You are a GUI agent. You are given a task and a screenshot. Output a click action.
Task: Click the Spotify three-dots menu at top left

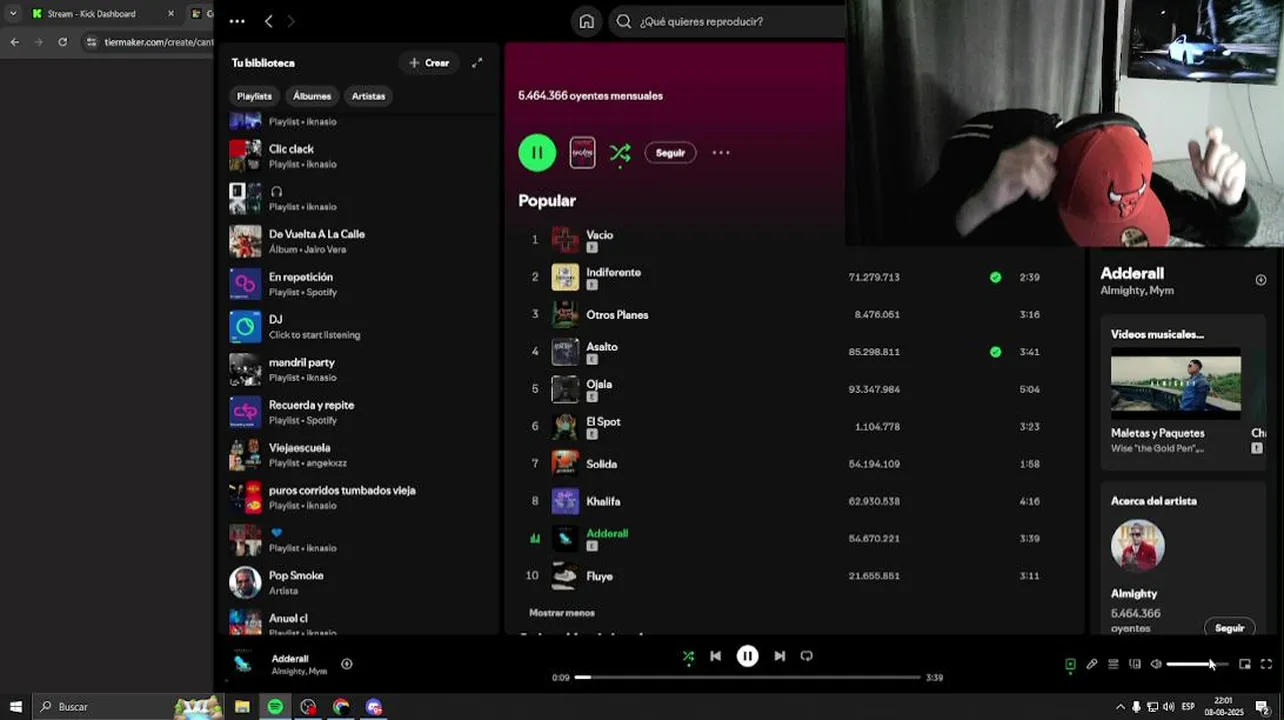237,21
